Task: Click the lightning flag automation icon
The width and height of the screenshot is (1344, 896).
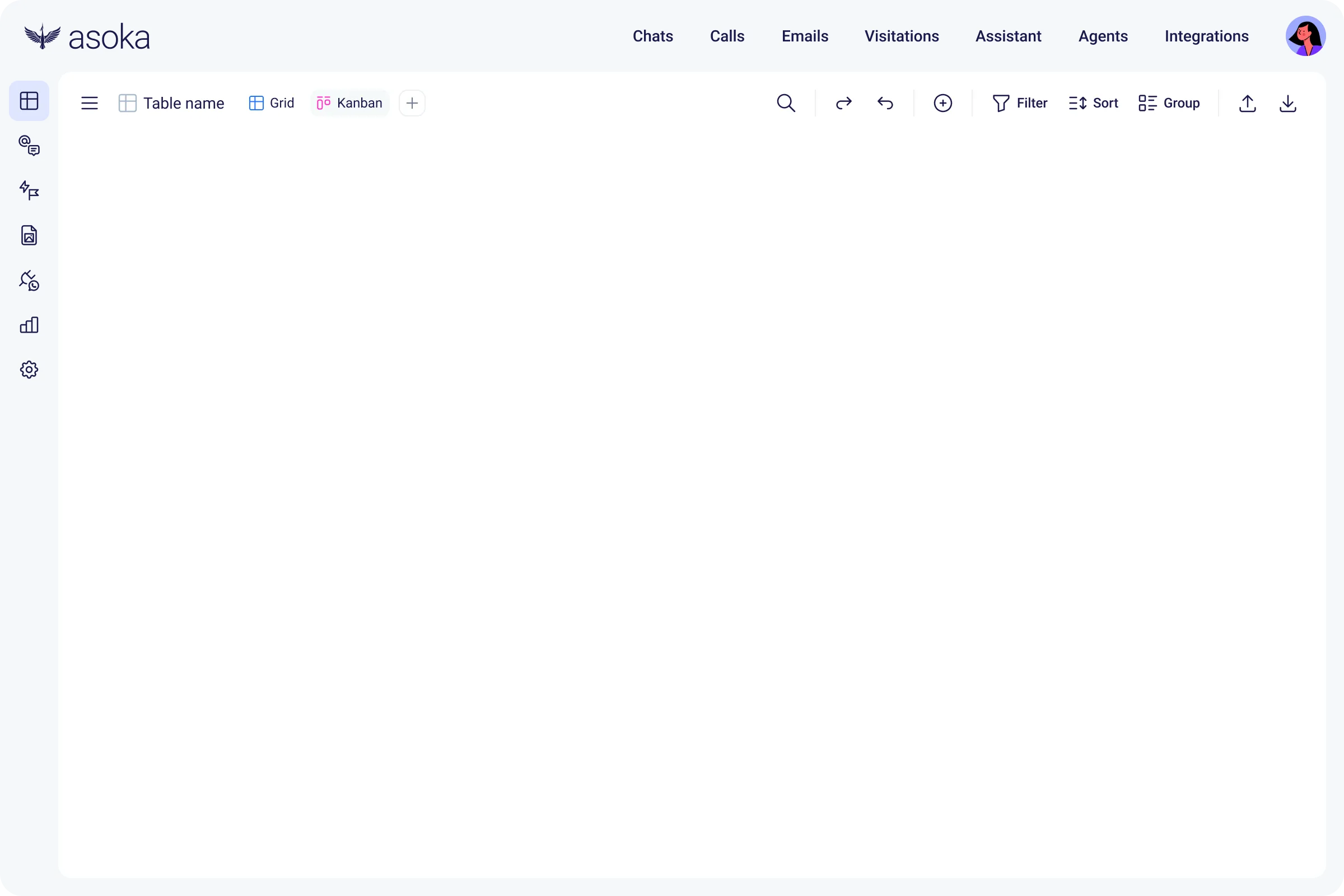Action: click(29, 190)
